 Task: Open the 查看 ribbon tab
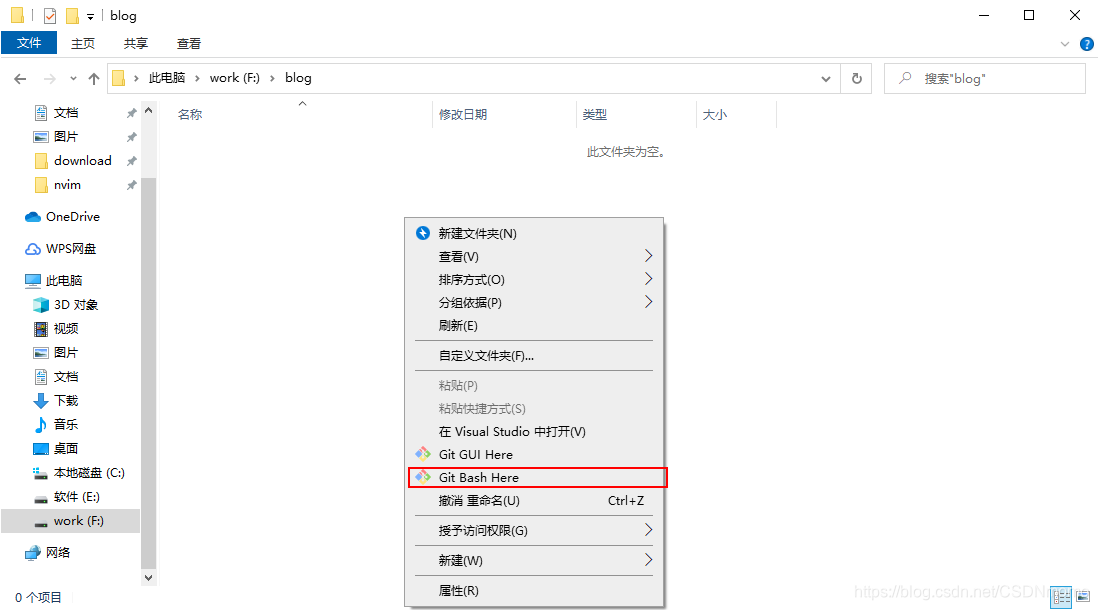click(189, 43)
